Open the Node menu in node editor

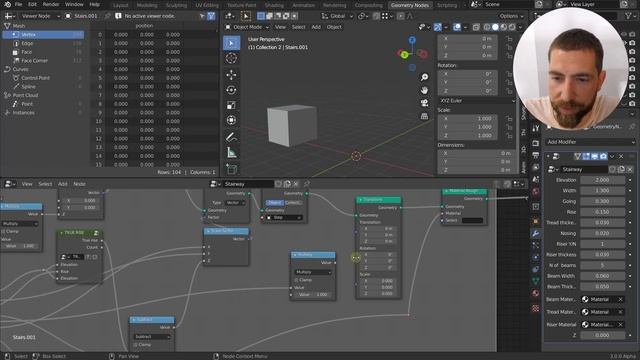coord(79,184)
